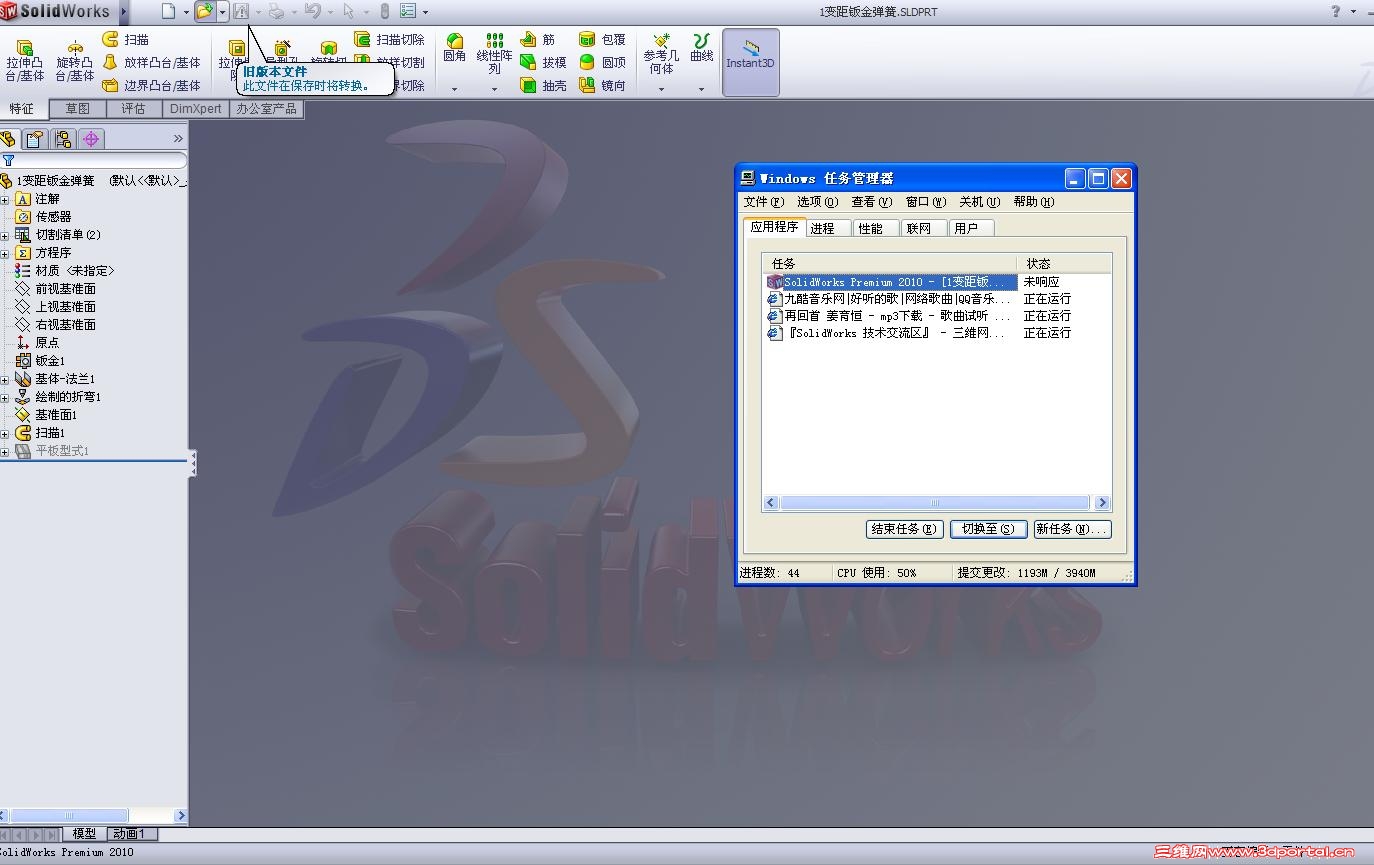Screen dimensions: 1374x865
Task: Expand the 注解 annotations tree node
Action: [5, 199]
